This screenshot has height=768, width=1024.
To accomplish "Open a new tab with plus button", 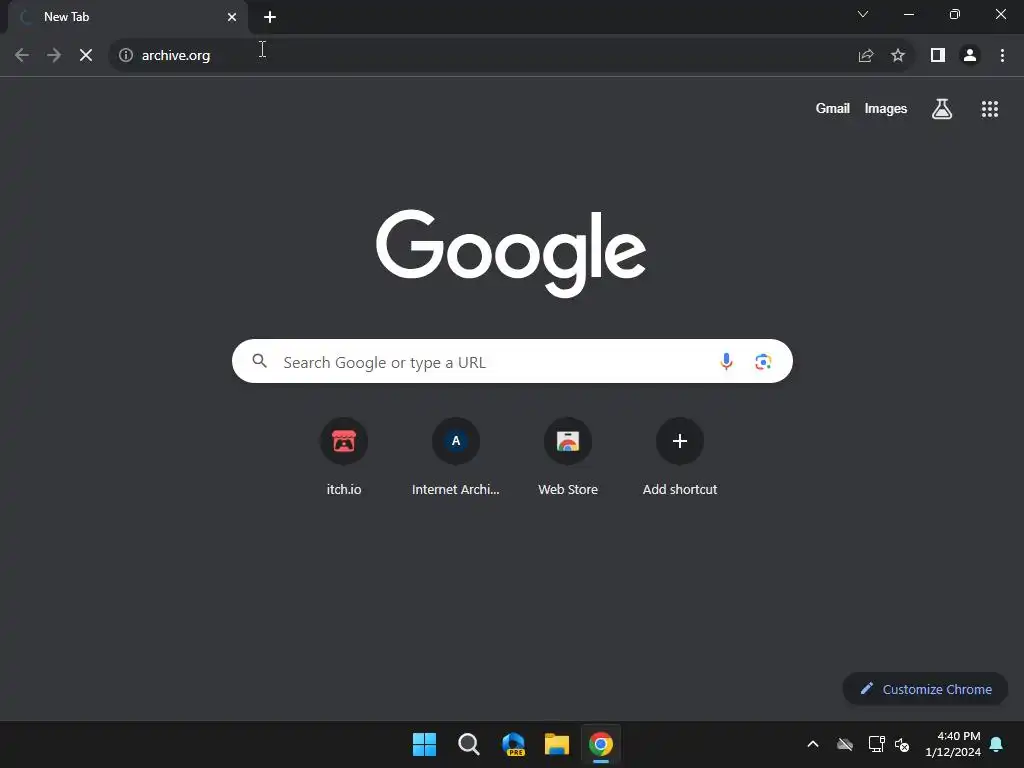I will 270,17.
